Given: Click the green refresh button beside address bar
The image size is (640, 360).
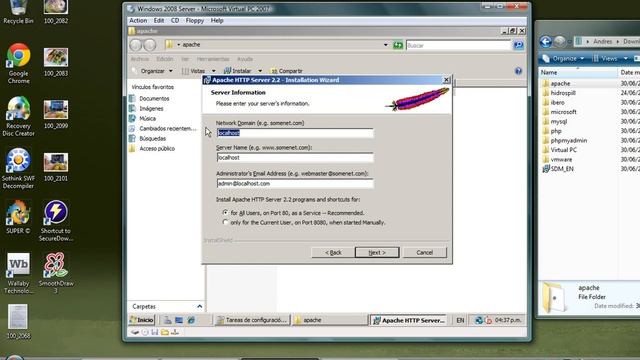Looking at the screenshot, I should pos(398,45).
